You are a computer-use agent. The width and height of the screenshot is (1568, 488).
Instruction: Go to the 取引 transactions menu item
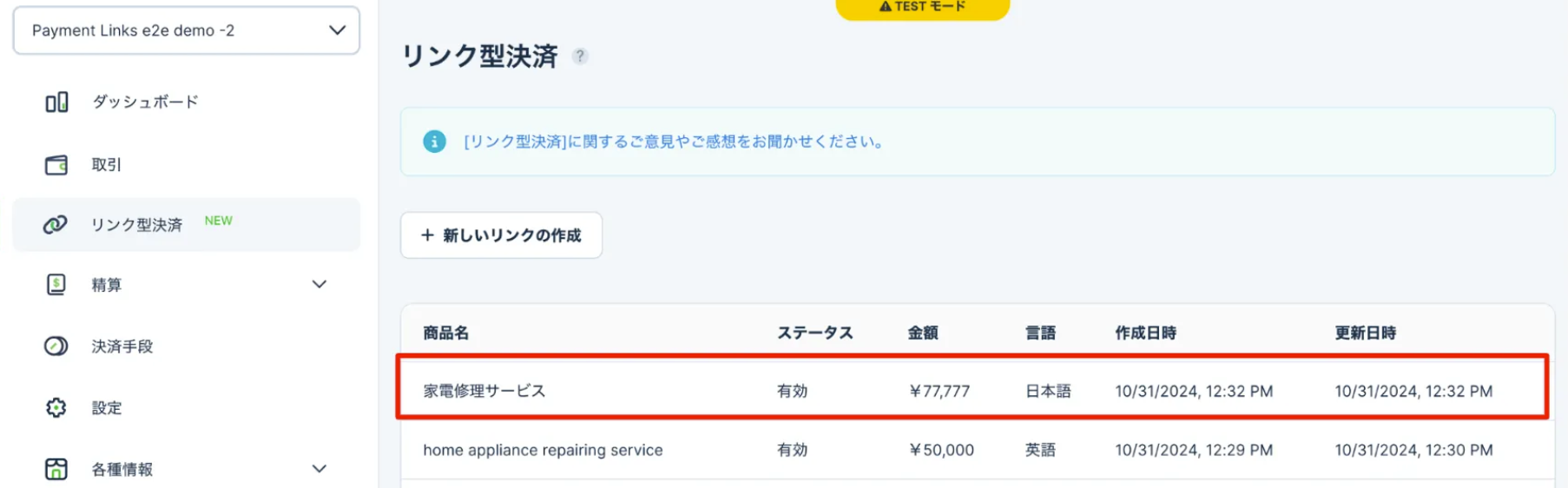coord(107,165)
